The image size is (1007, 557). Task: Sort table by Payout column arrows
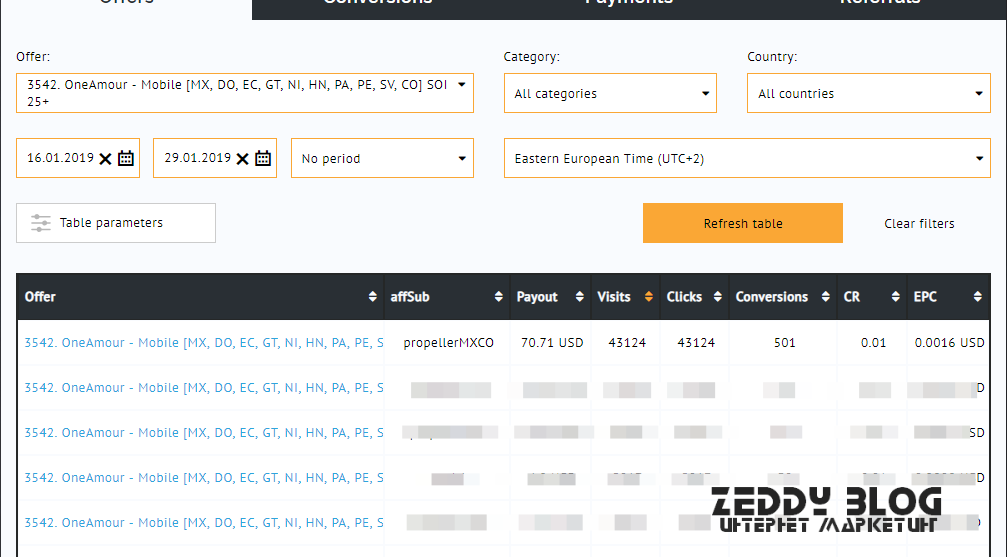[x=580, y=297]
